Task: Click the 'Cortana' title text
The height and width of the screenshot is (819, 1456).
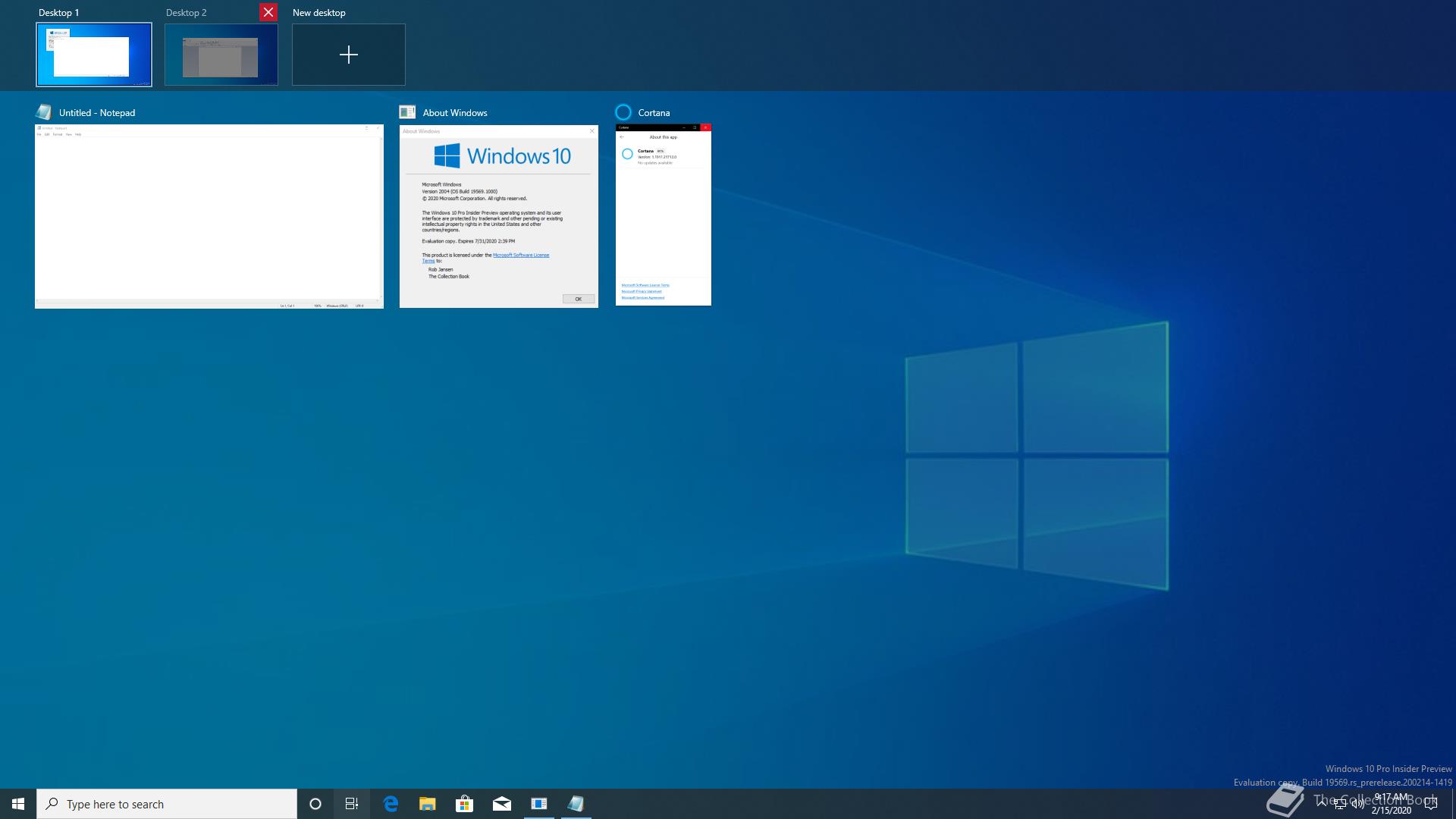Action: (x=654, y=112)
